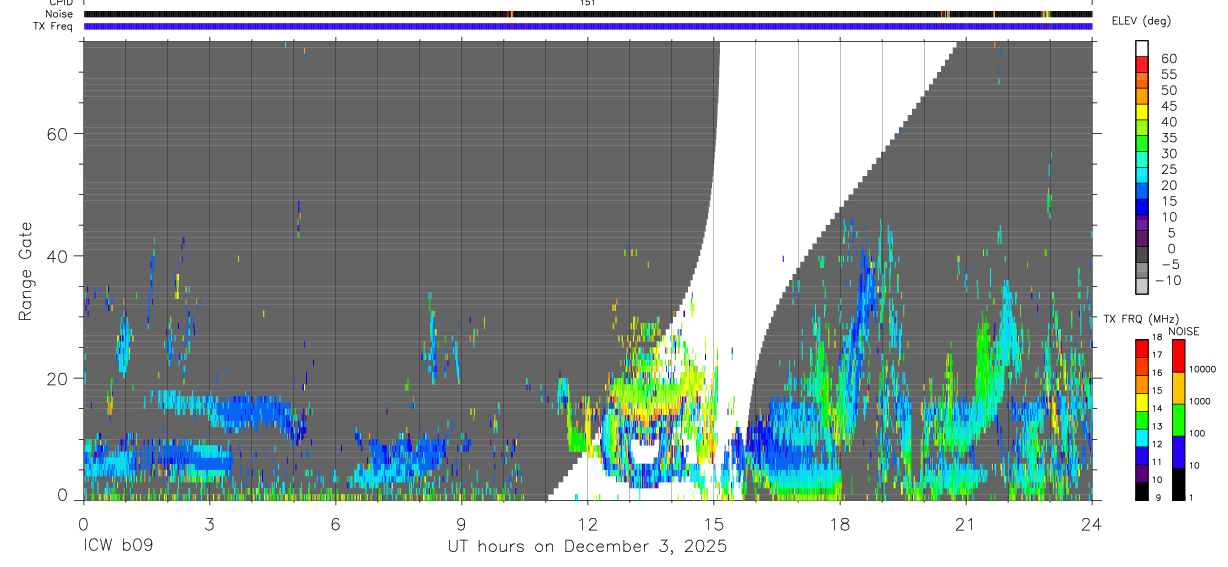Click x-axis tick label '21'

click(966, 524)
